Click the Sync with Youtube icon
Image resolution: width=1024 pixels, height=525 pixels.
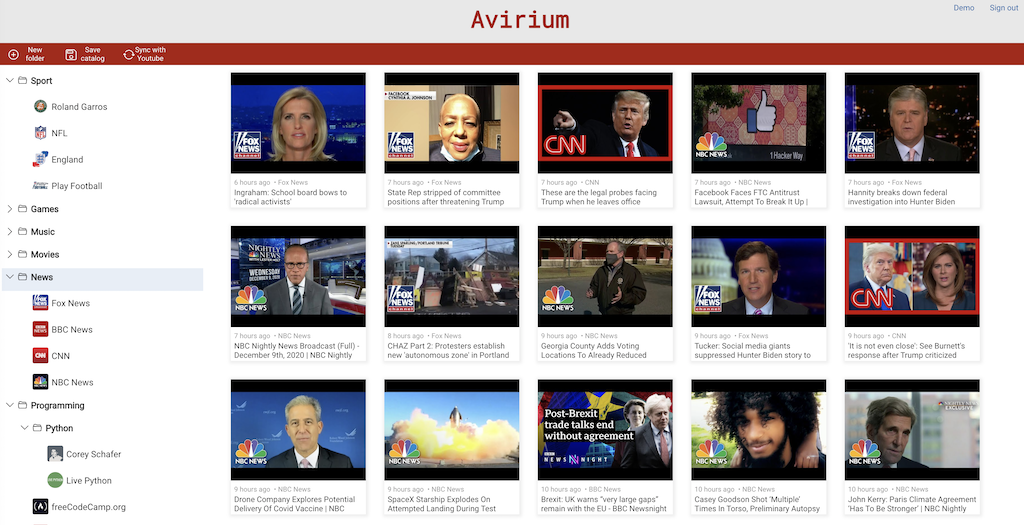(128, 55)
